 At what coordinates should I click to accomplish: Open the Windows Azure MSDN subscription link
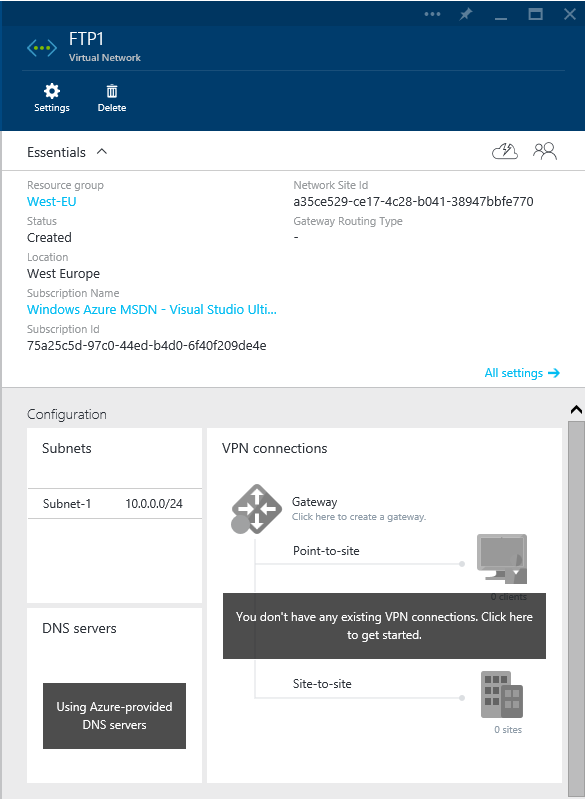152,309
